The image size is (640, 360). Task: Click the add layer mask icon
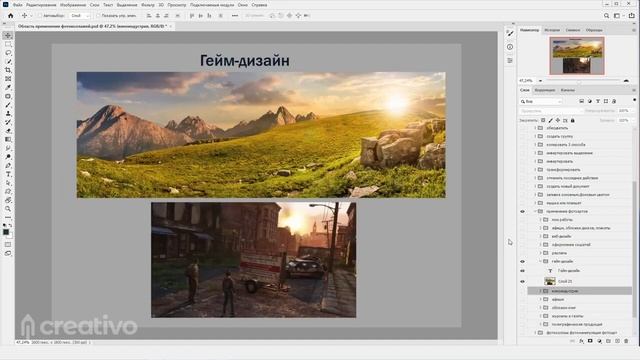pos(590,341)
